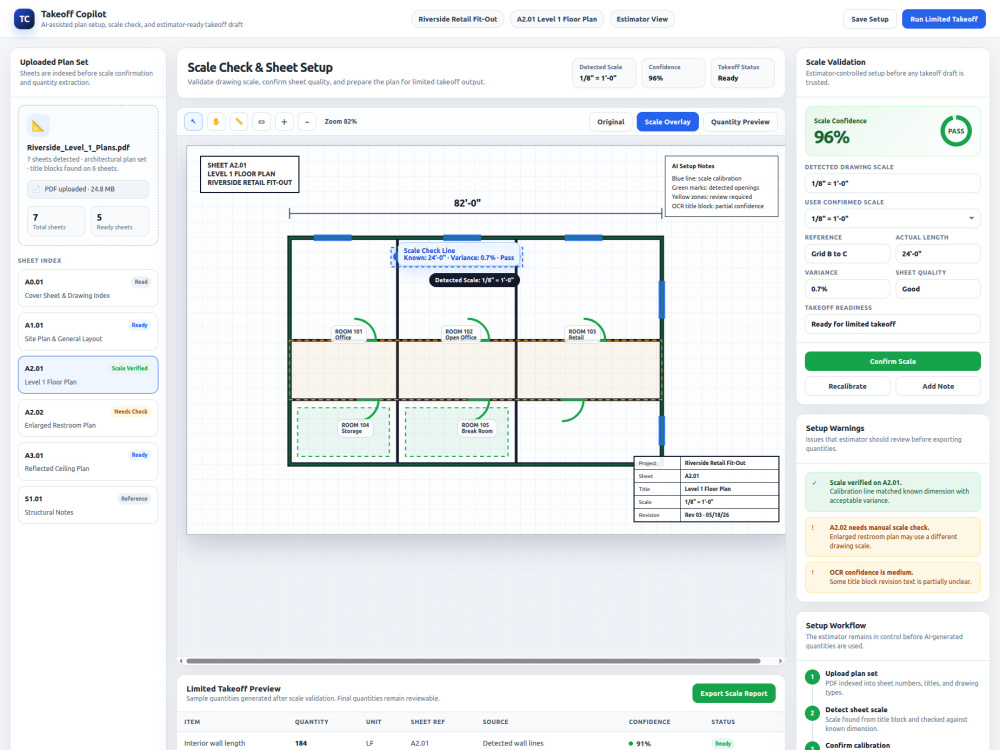Click the green confidence dot beside 91%
1000x750 pixels.
click(631, 743)
